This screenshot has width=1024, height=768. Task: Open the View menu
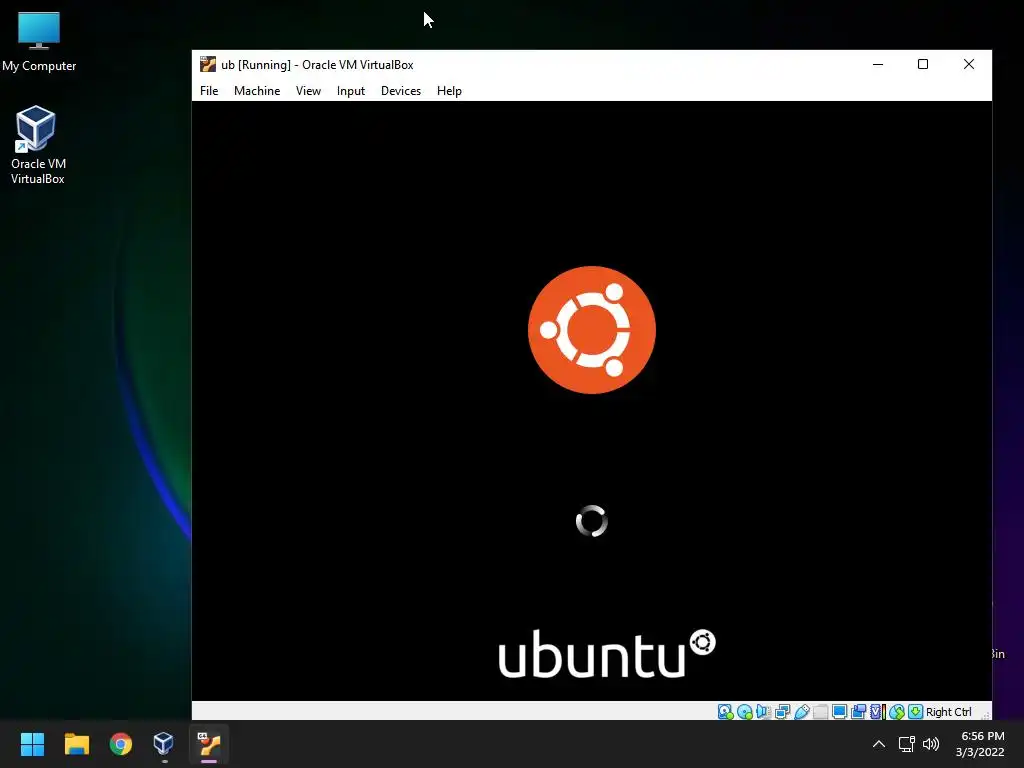point(308,91)
